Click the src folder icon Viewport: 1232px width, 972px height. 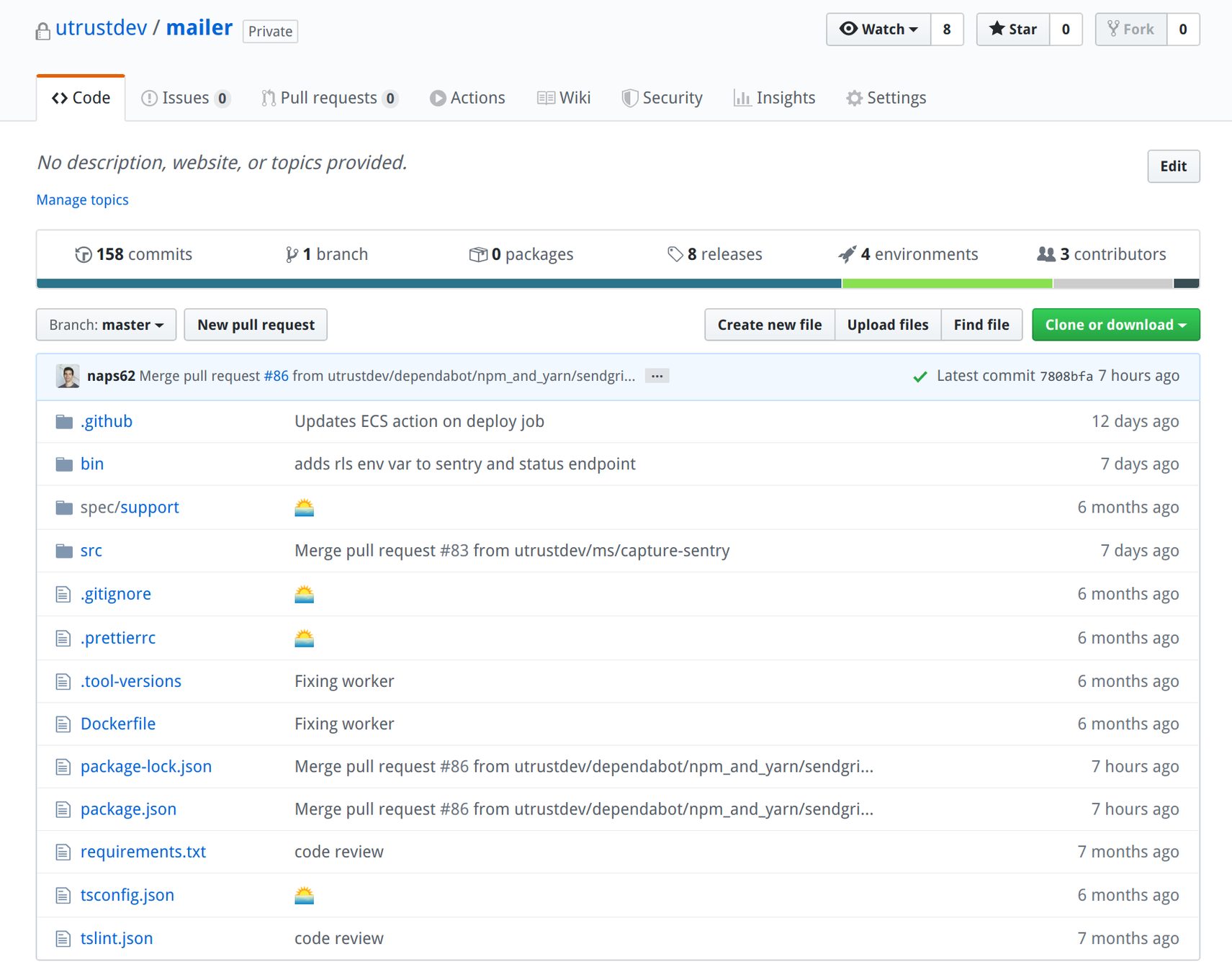click(x=64, y=551)
